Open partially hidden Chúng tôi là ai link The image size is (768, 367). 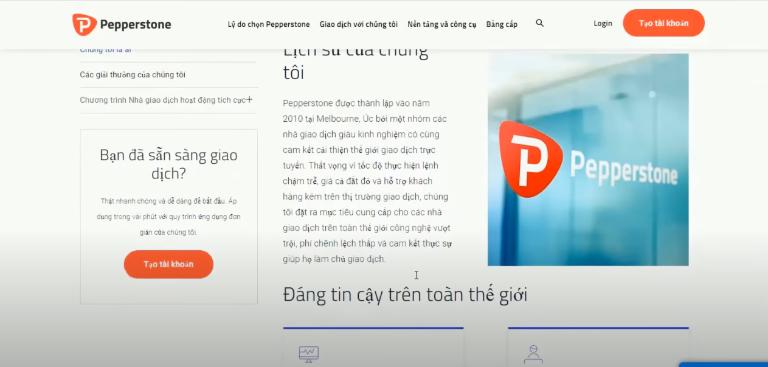[x=106, y=50]
